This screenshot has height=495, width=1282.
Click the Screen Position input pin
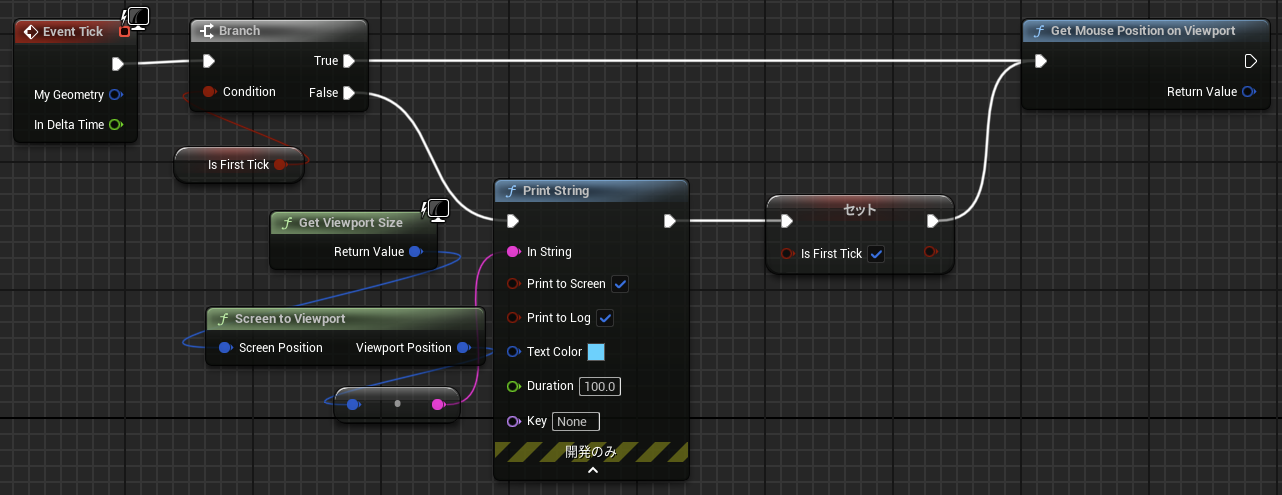pyautogui.click(x=226, y=348)
